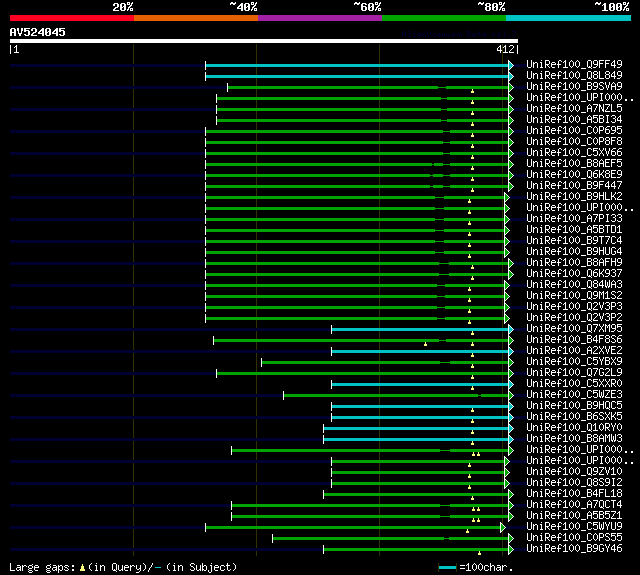Click the cyan alignment bar for Q9FF49
Image resolution: width=640 pixels, height=575 pixels.
pyautogui.click(x=357, y=65)
